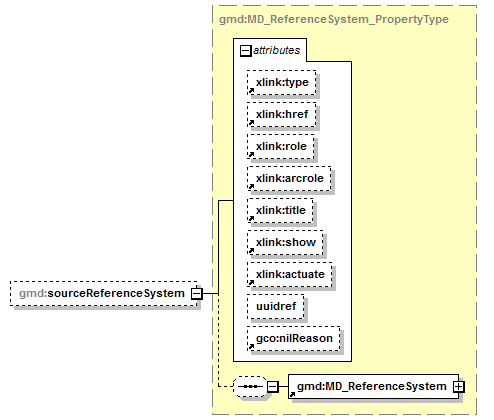Click the gmd:MD_ReferenceSystem element box

point(373,387)
